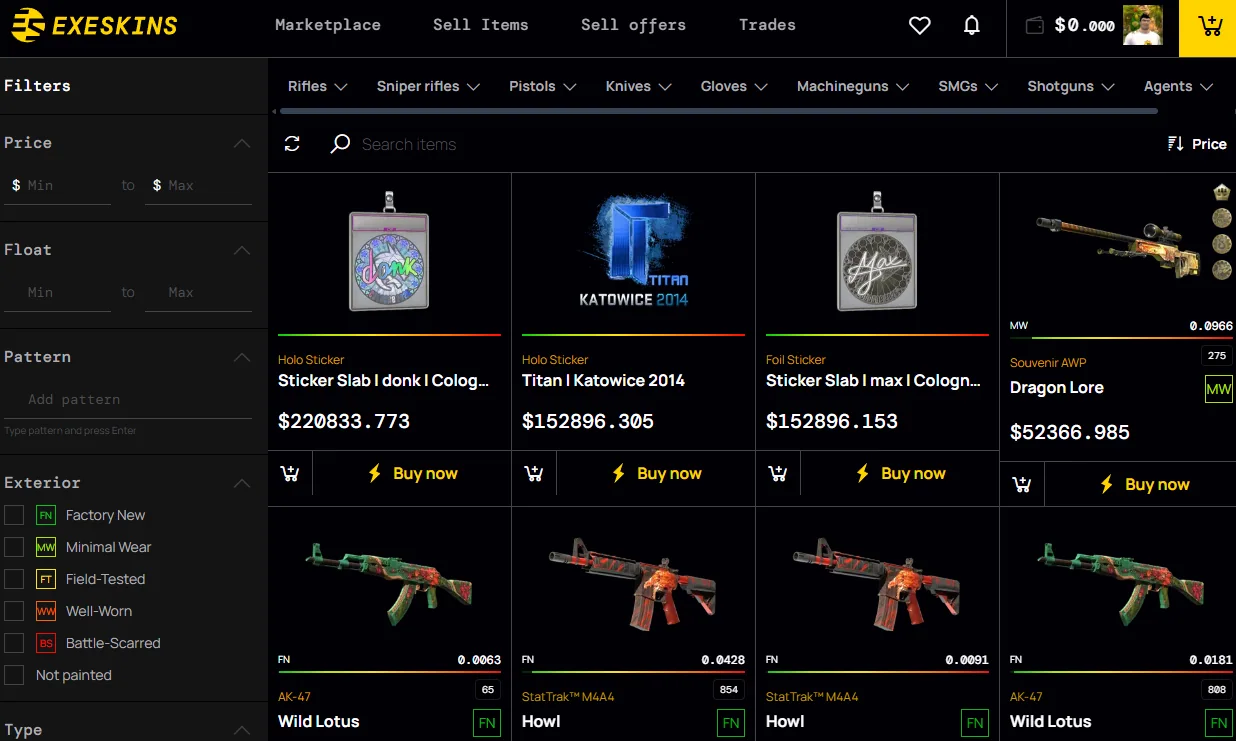This screenshot has height=741, width=1236.
Task: Click the FN badge beside Factory New
Action: coord(45,515)
